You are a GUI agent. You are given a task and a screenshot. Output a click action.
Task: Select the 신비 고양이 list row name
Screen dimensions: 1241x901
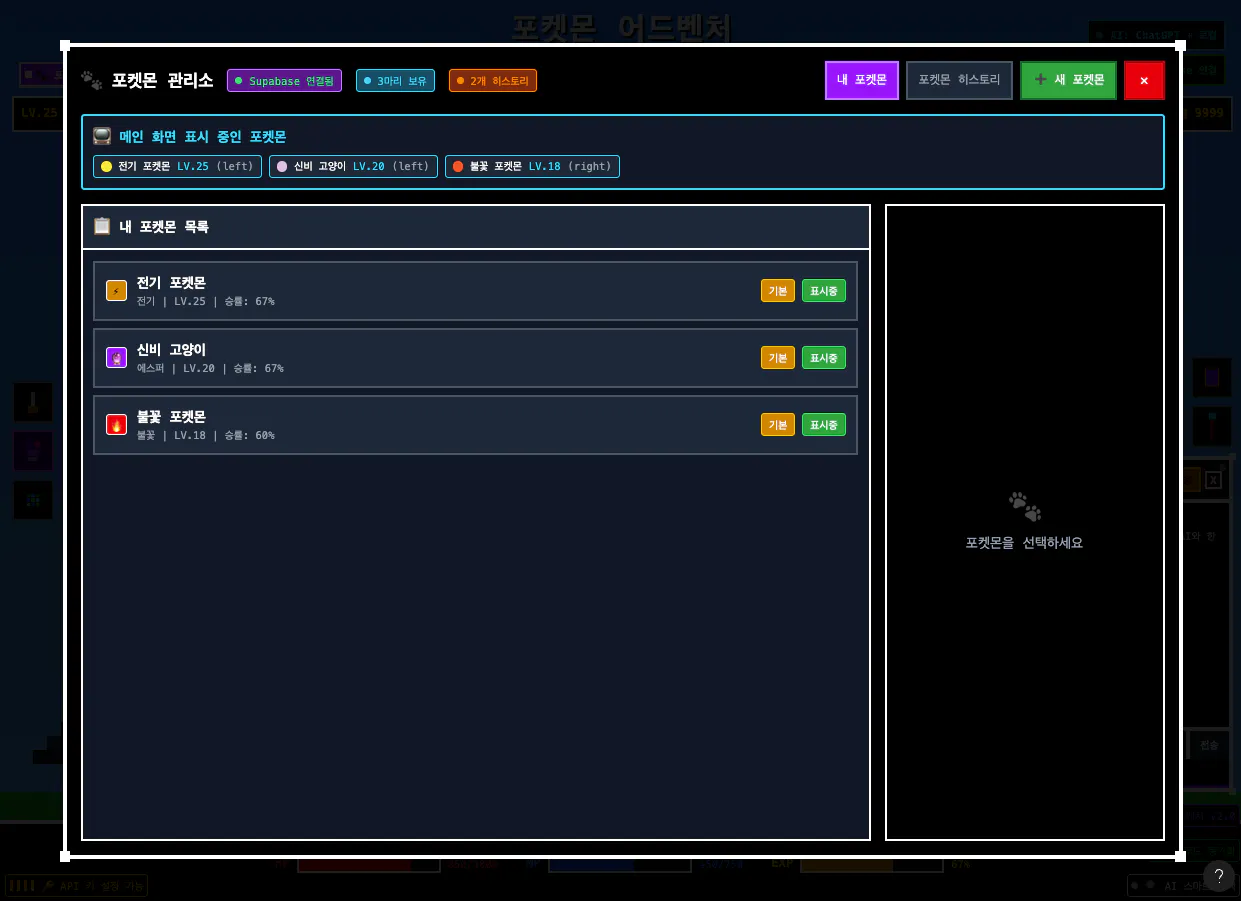[x=171, y=350]
